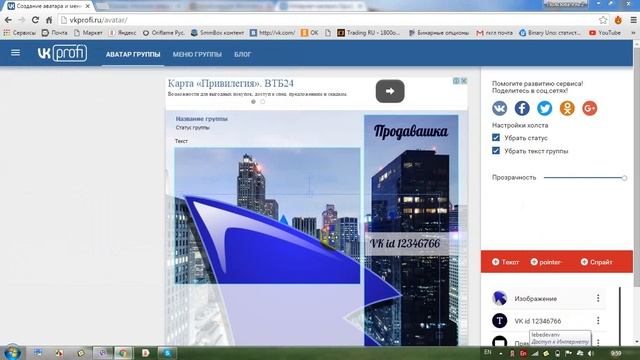Click browser forward arrow
640x360 pixels.
[x=22, y=20]
